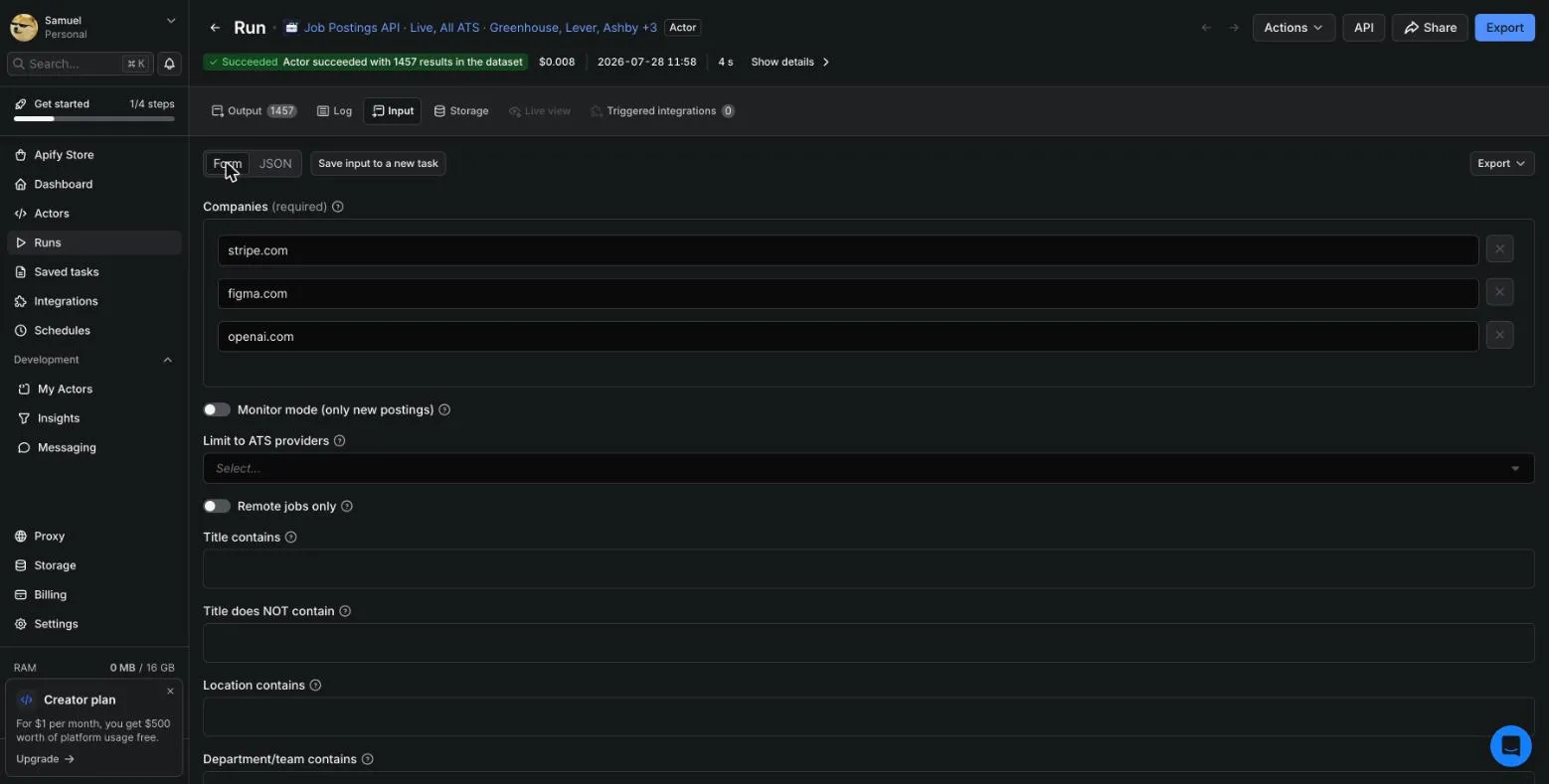Switch to run Storage tab
This screenshot has width=1549, height=784.
(x=461, y=111)
